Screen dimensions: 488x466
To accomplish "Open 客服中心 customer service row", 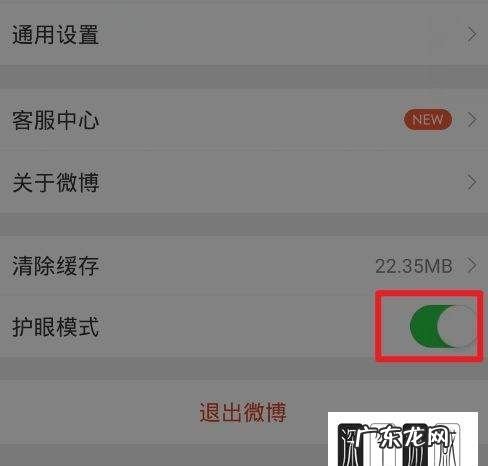I will coord(244,120).
